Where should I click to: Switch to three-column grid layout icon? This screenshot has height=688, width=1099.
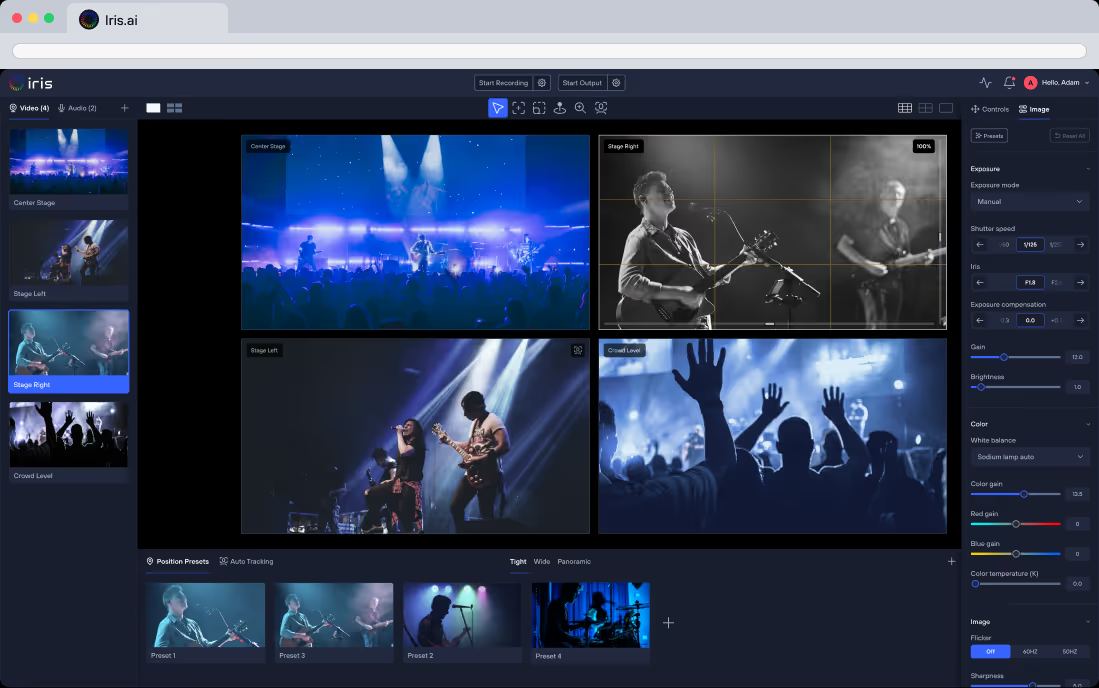[x=905, y=108]
